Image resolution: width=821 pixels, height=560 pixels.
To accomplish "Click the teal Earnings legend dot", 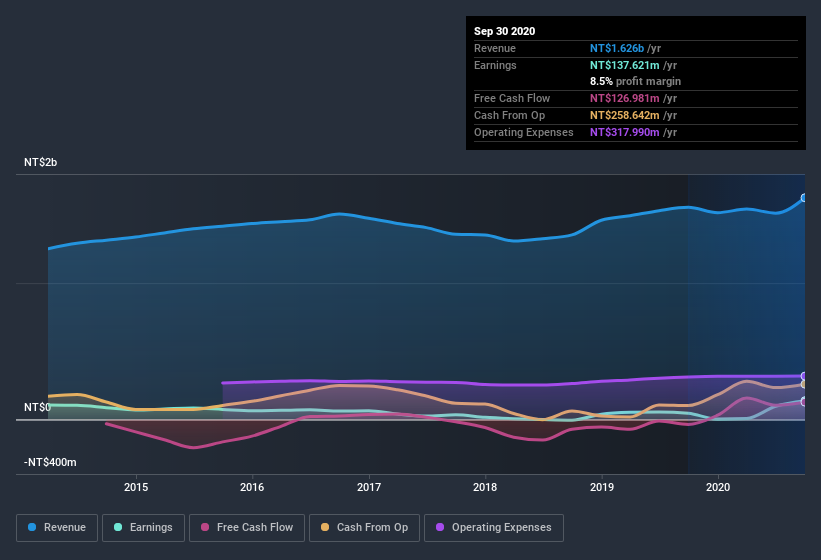I will tap(119, 527).
